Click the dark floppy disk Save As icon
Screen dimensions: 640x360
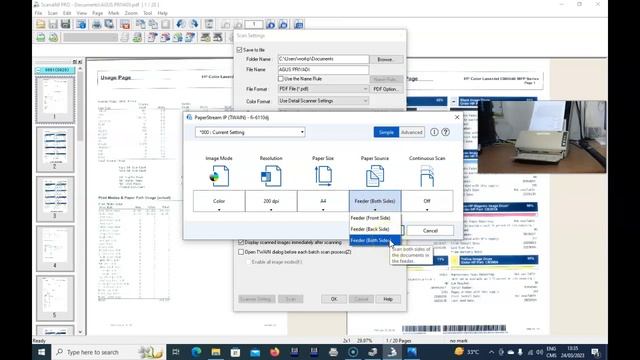point(66,24)
